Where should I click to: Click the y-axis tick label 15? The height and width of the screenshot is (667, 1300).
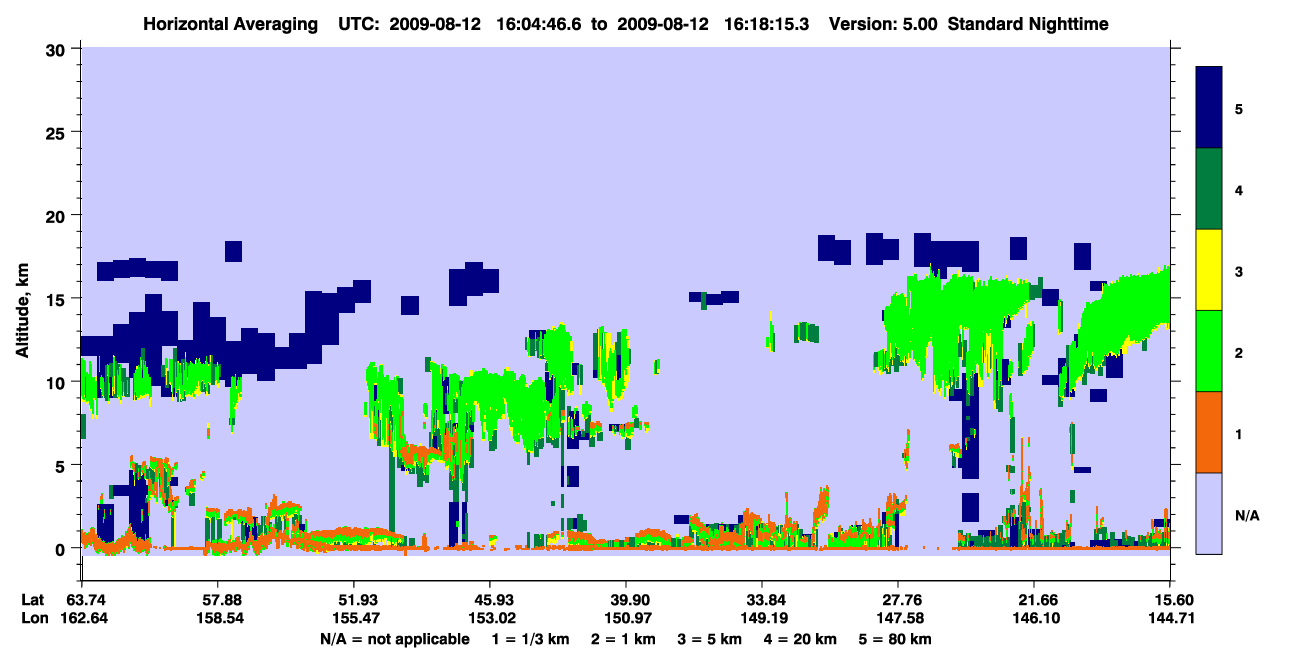[x=58, y=299]
